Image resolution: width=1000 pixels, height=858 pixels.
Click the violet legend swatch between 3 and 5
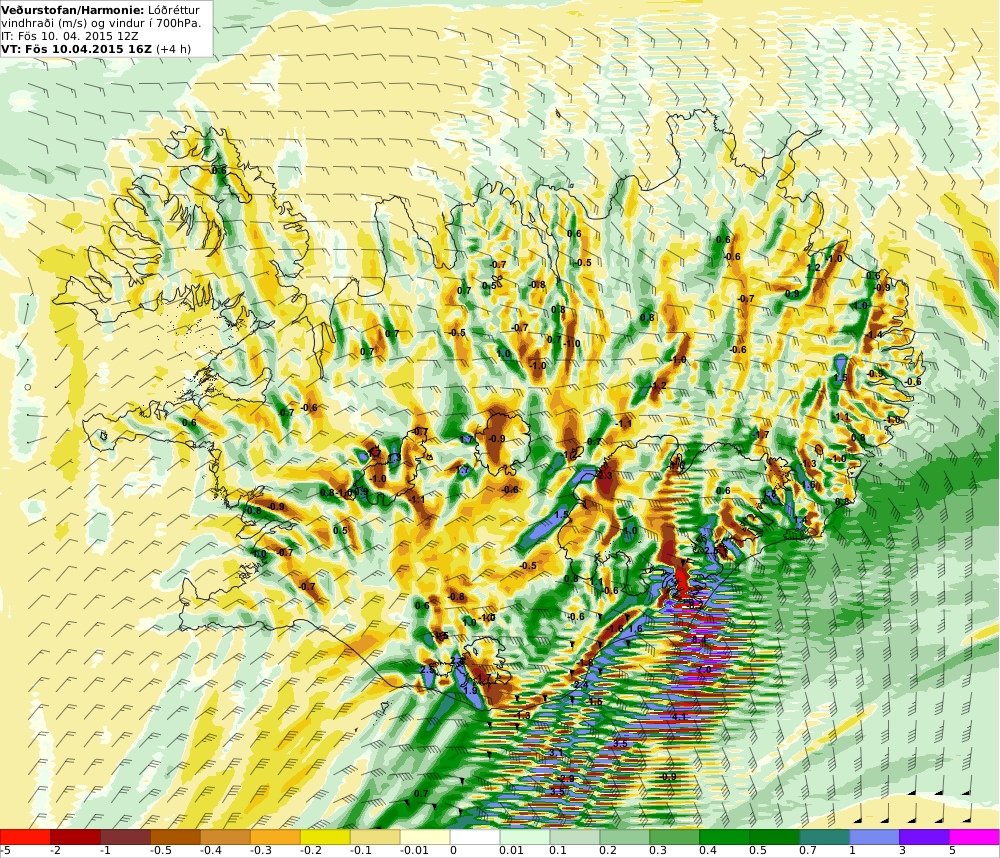(x=924, y=836)
